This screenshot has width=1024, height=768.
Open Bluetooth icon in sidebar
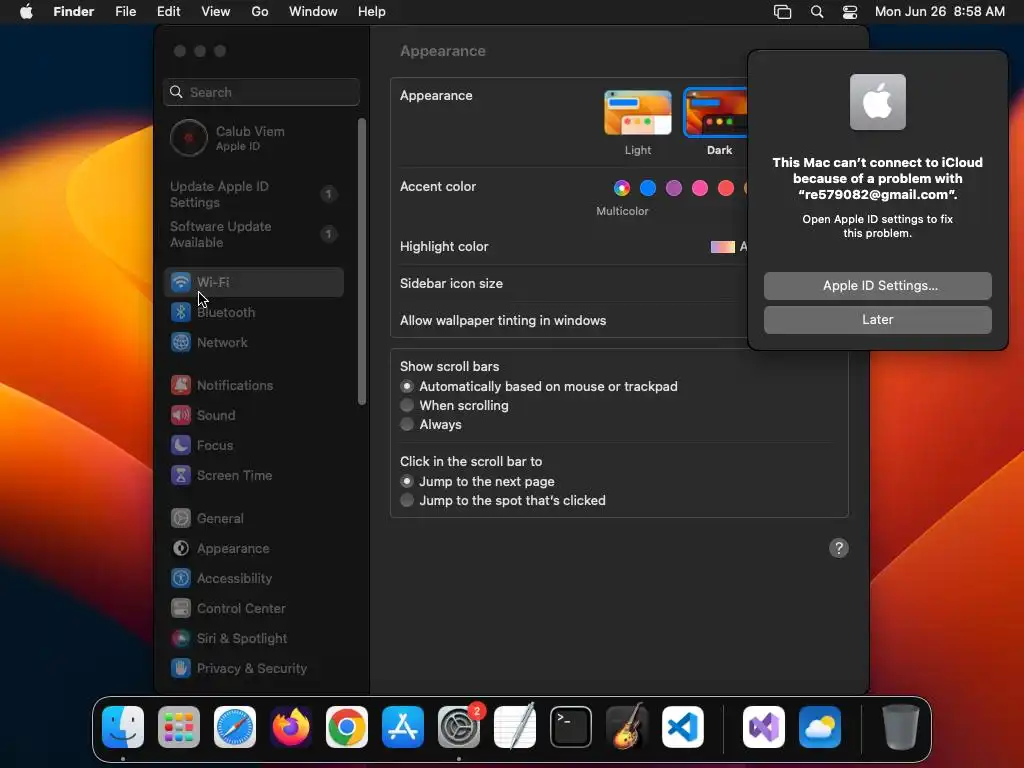pos(181,312)
